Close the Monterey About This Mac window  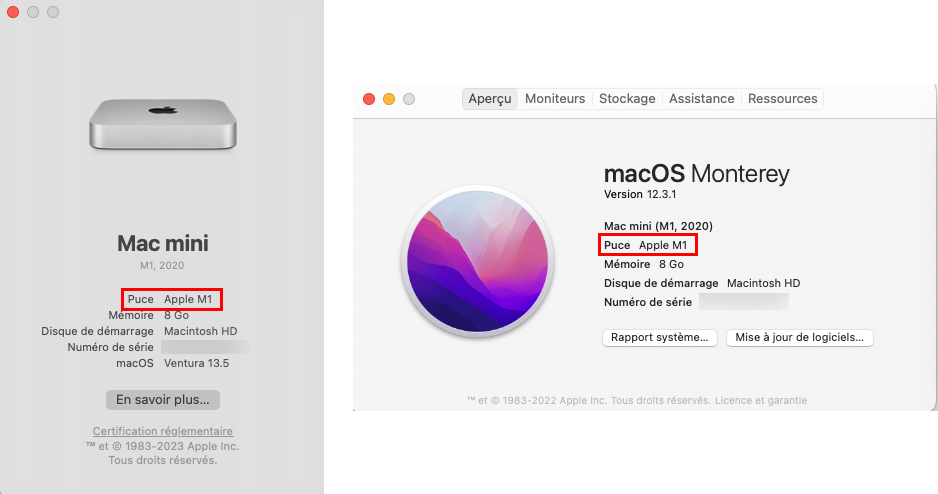click(369, 99)
